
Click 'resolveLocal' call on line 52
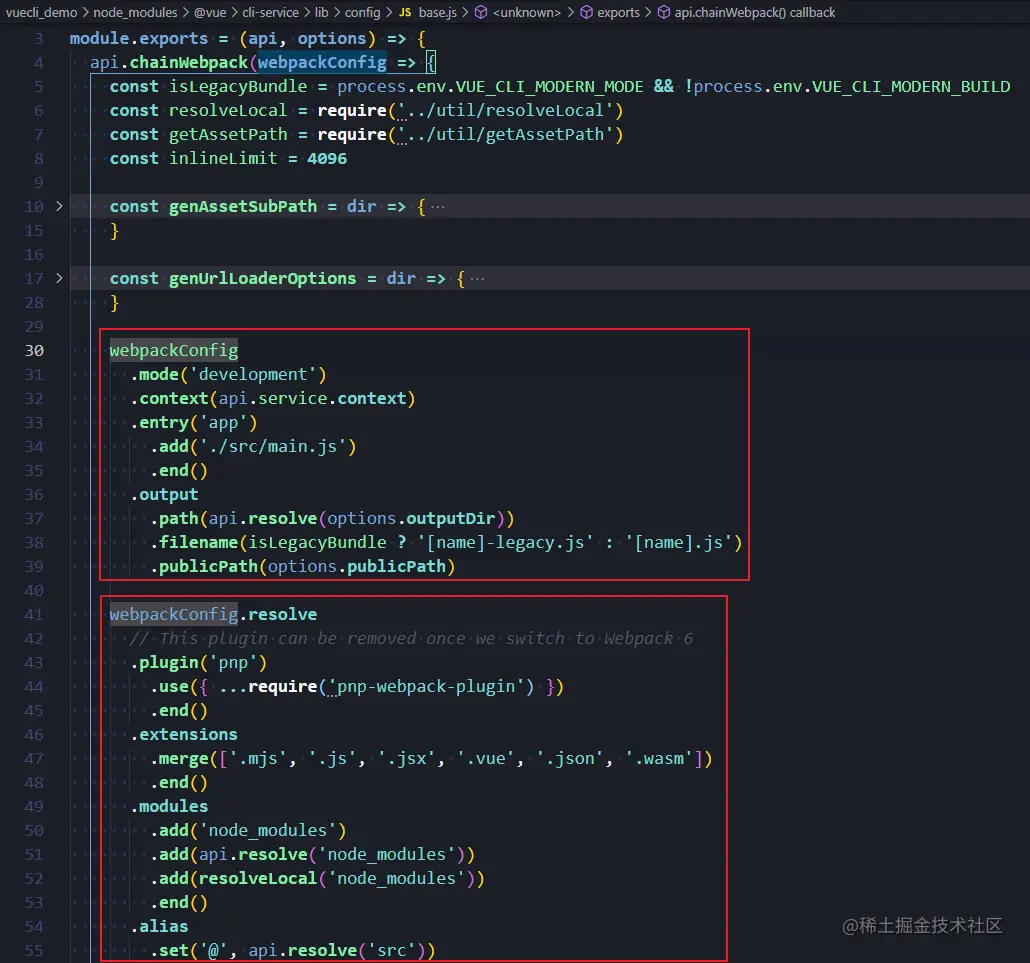point(258,879)
